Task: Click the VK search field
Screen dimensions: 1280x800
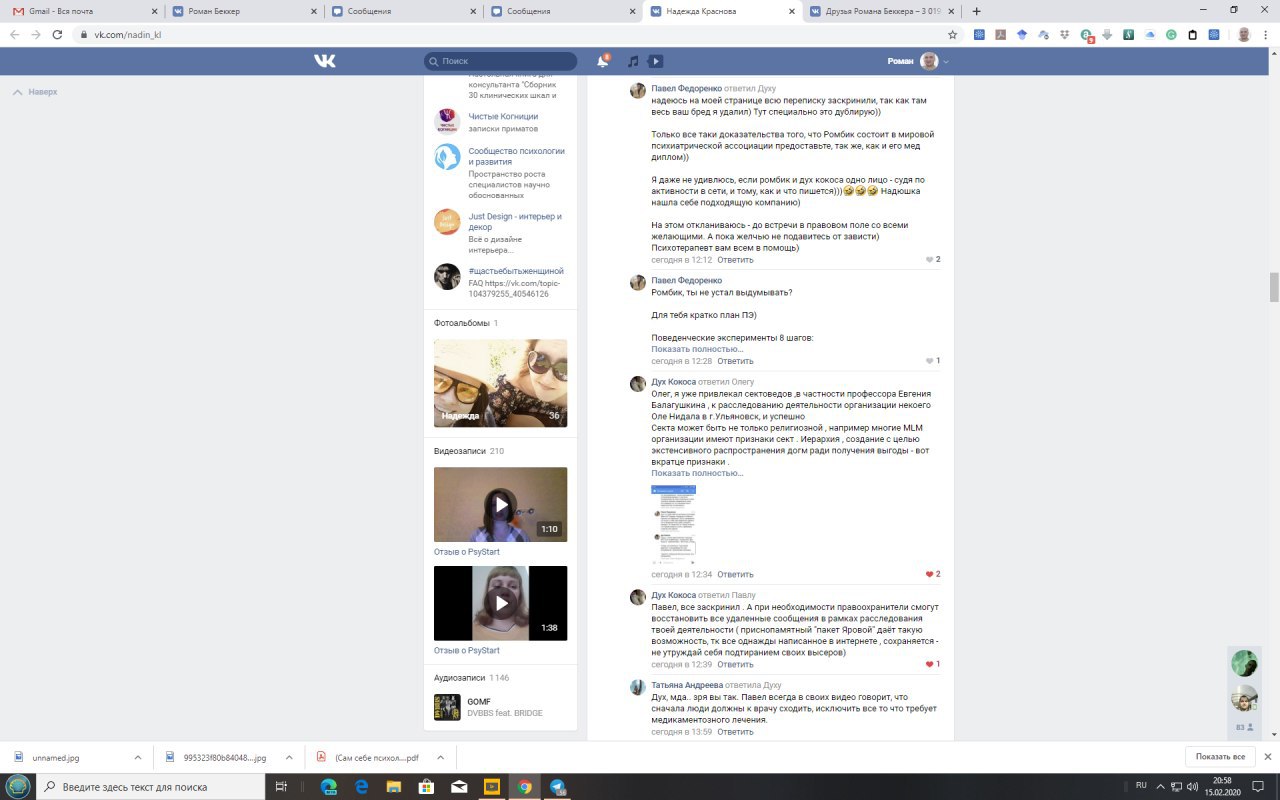Action: coord(500,61)
